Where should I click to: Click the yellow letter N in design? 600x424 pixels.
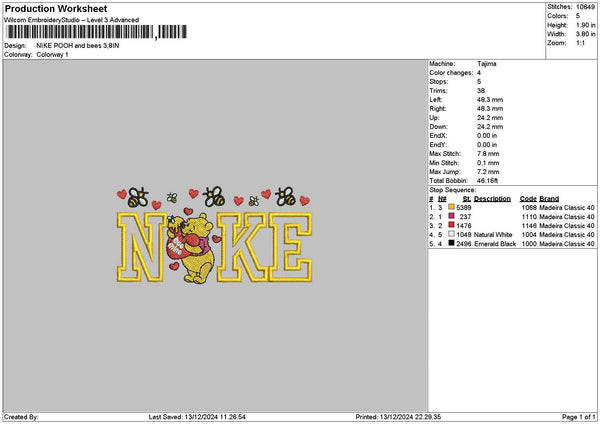point(142,247)
